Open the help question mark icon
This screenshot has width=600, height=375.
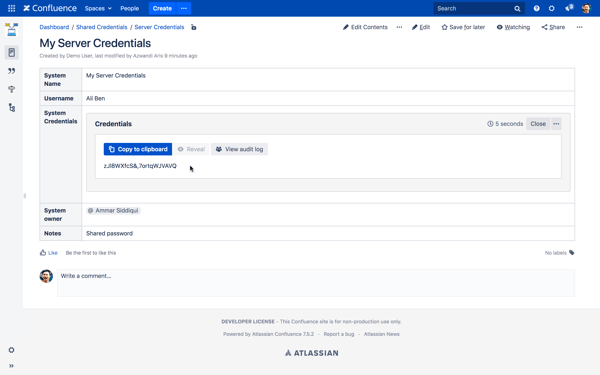pyautogui.click(x=536, y=8)
